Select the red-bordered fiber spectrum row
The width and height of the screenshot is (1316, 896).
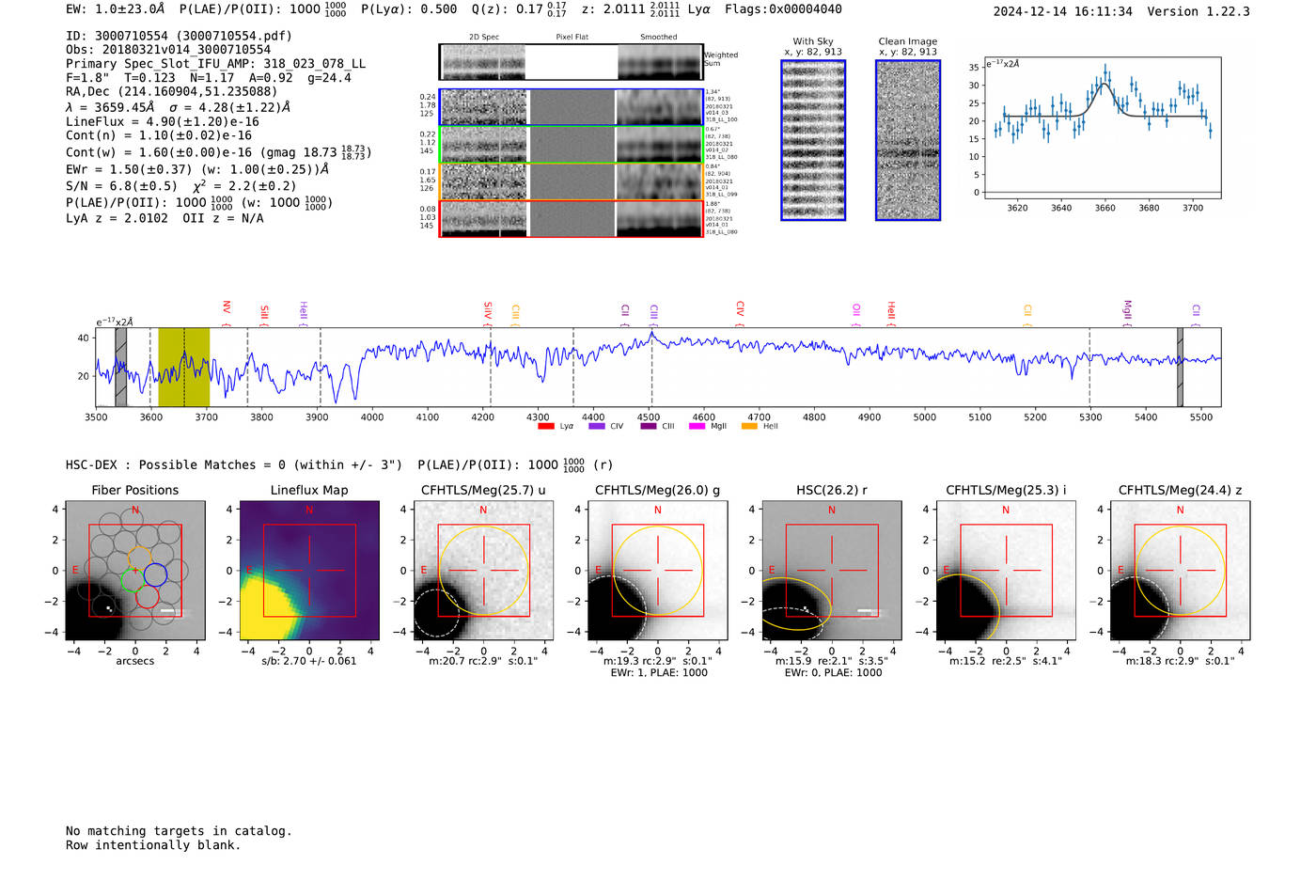click(x=572, y=218)
